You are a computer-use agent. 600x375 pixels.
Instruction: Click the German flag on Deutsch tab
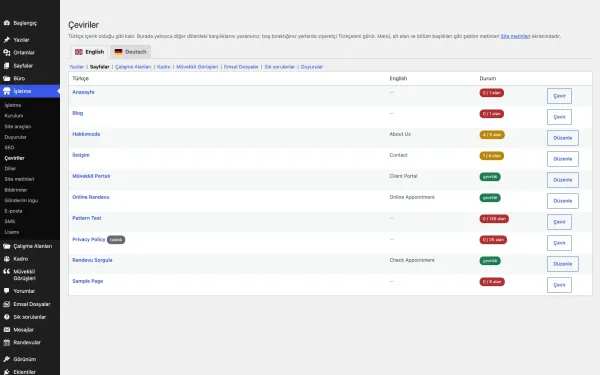(x=118, y=52)
